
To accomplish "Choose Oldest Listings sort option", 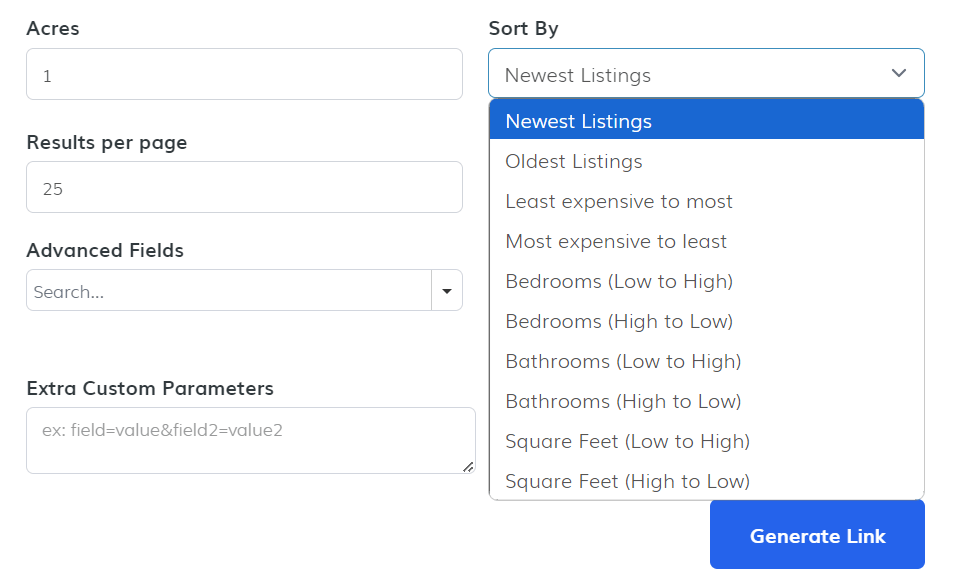I will (x=705, y=161).
